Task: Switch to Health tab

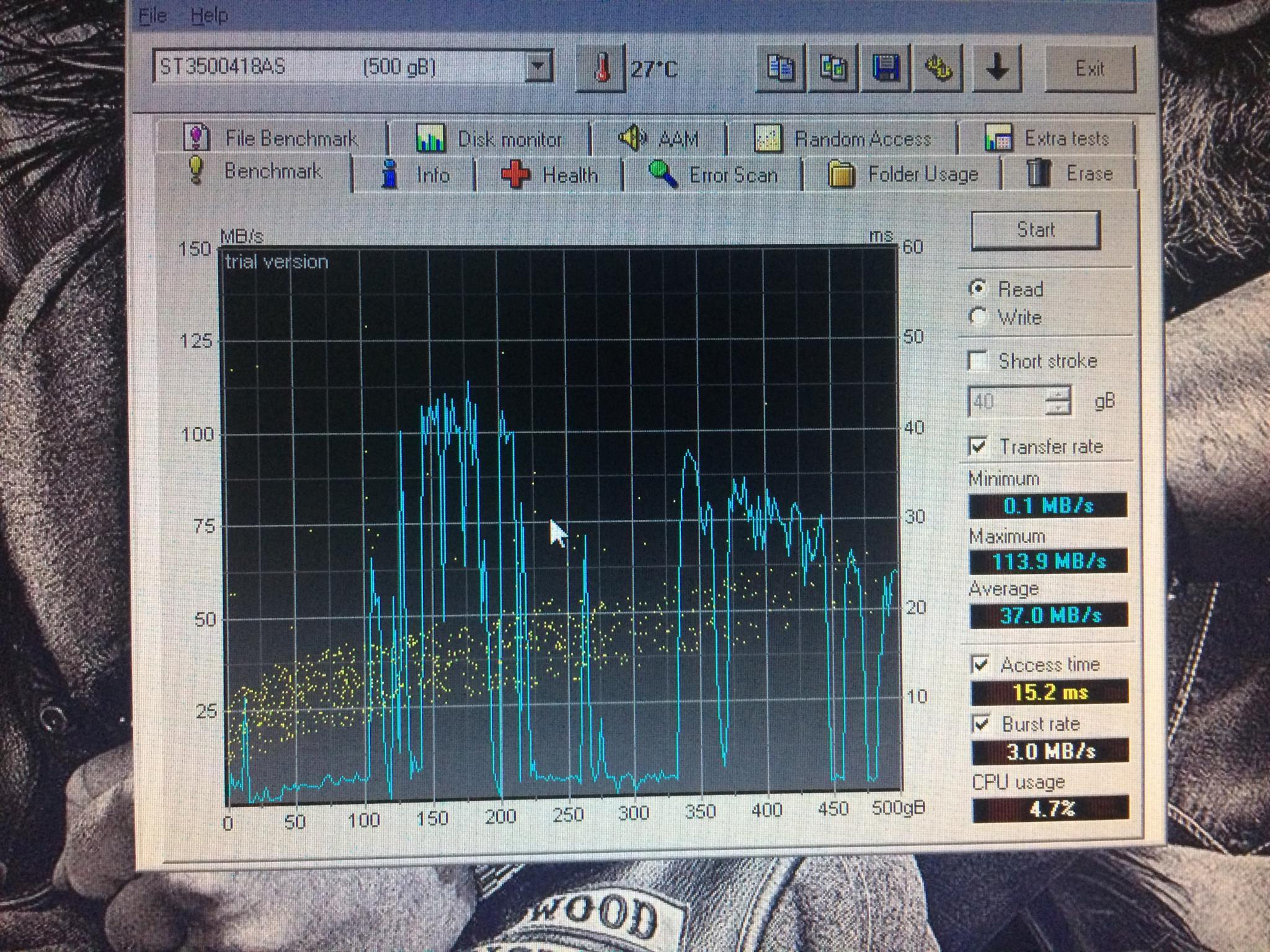Action: coord(549,175)
